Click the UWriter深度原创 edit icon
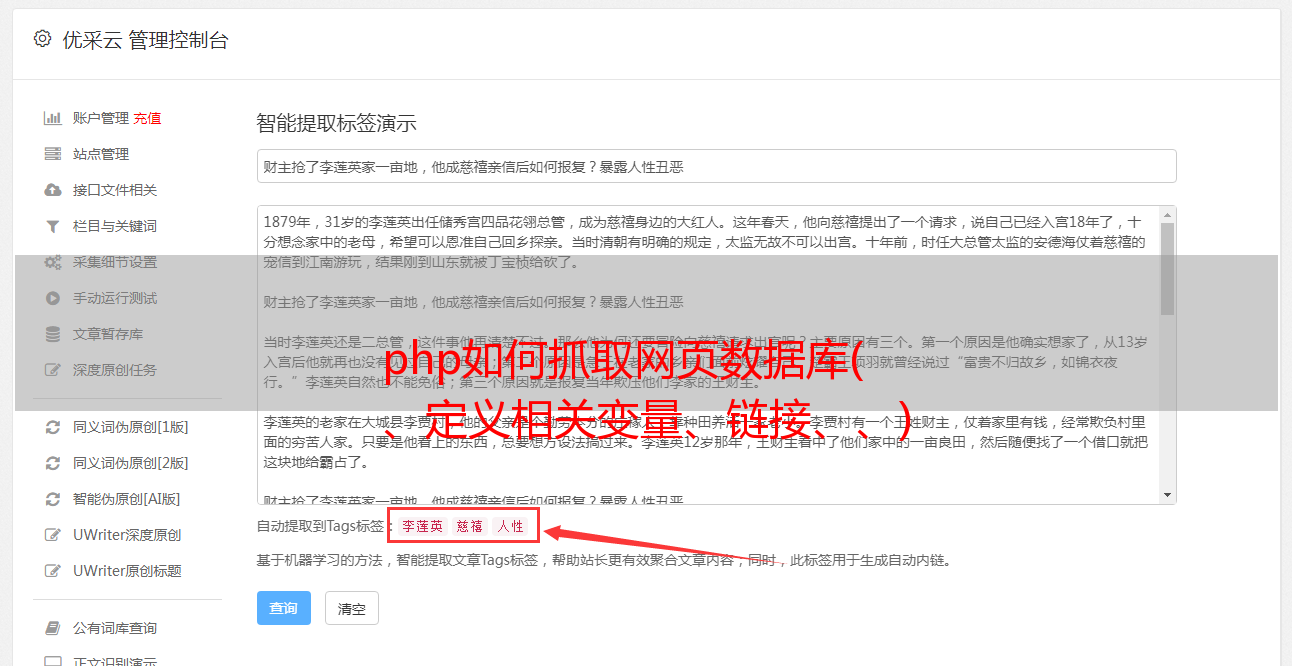Screen dimensions: 1292x666 click(x=53, y=535)
